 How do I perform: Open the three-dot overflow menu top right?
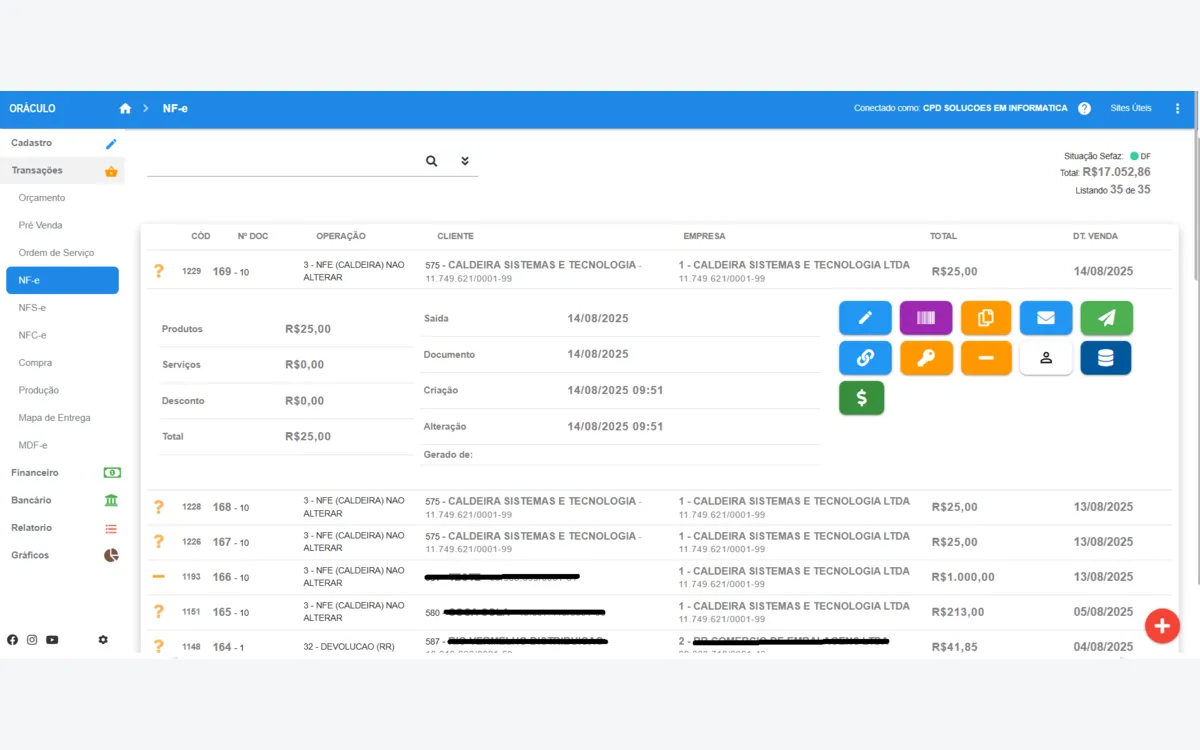(1177, 108)
